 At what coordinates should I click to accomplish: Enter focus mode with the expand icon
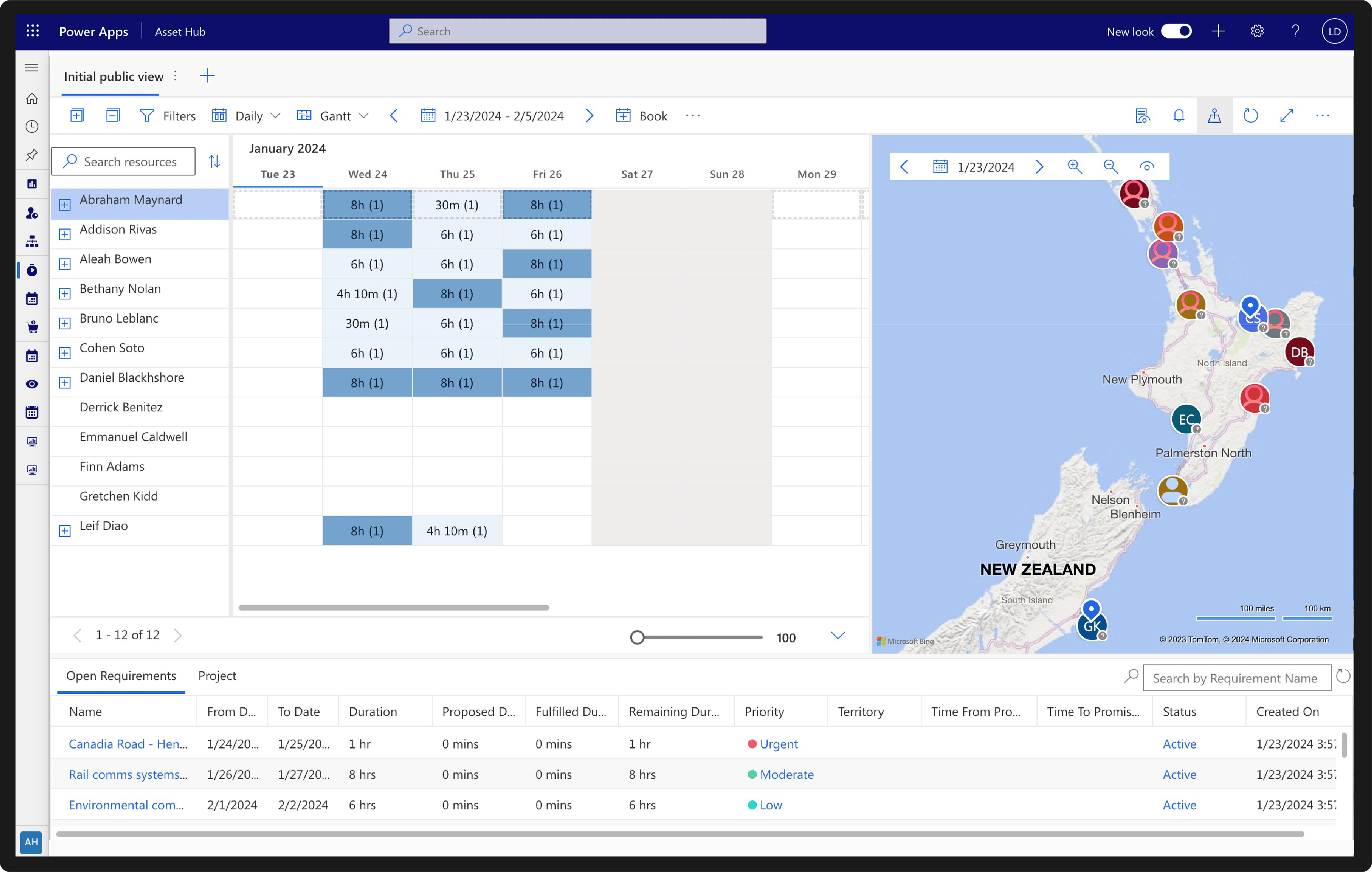[x=1287, y=116]
